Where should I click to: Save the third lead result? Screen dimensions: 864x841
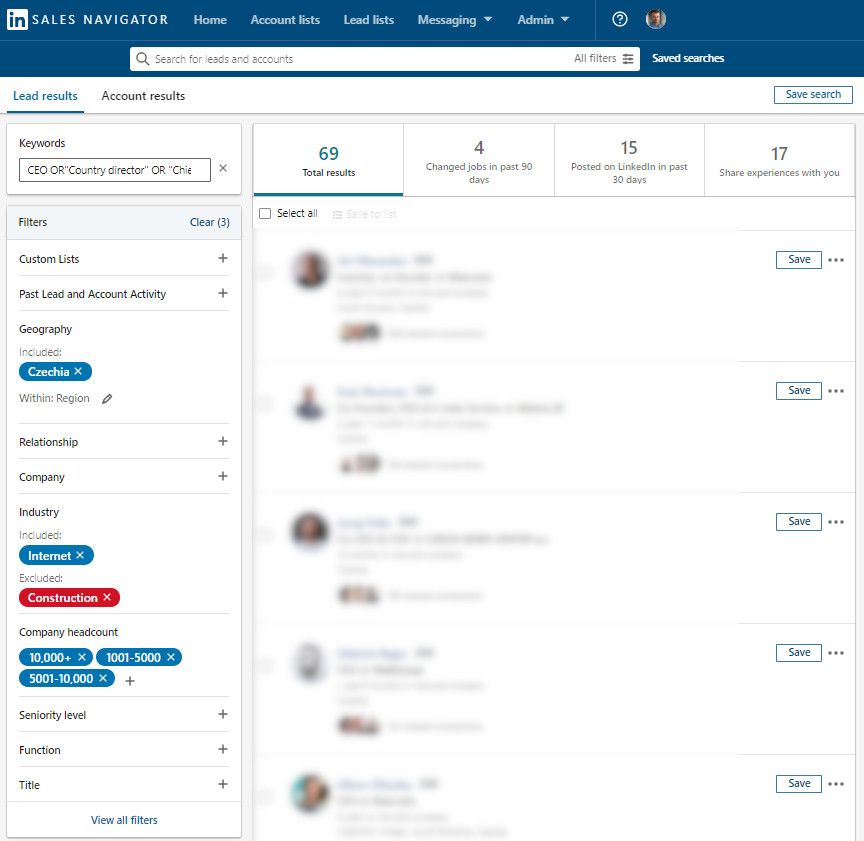click(x=798, y=521)
